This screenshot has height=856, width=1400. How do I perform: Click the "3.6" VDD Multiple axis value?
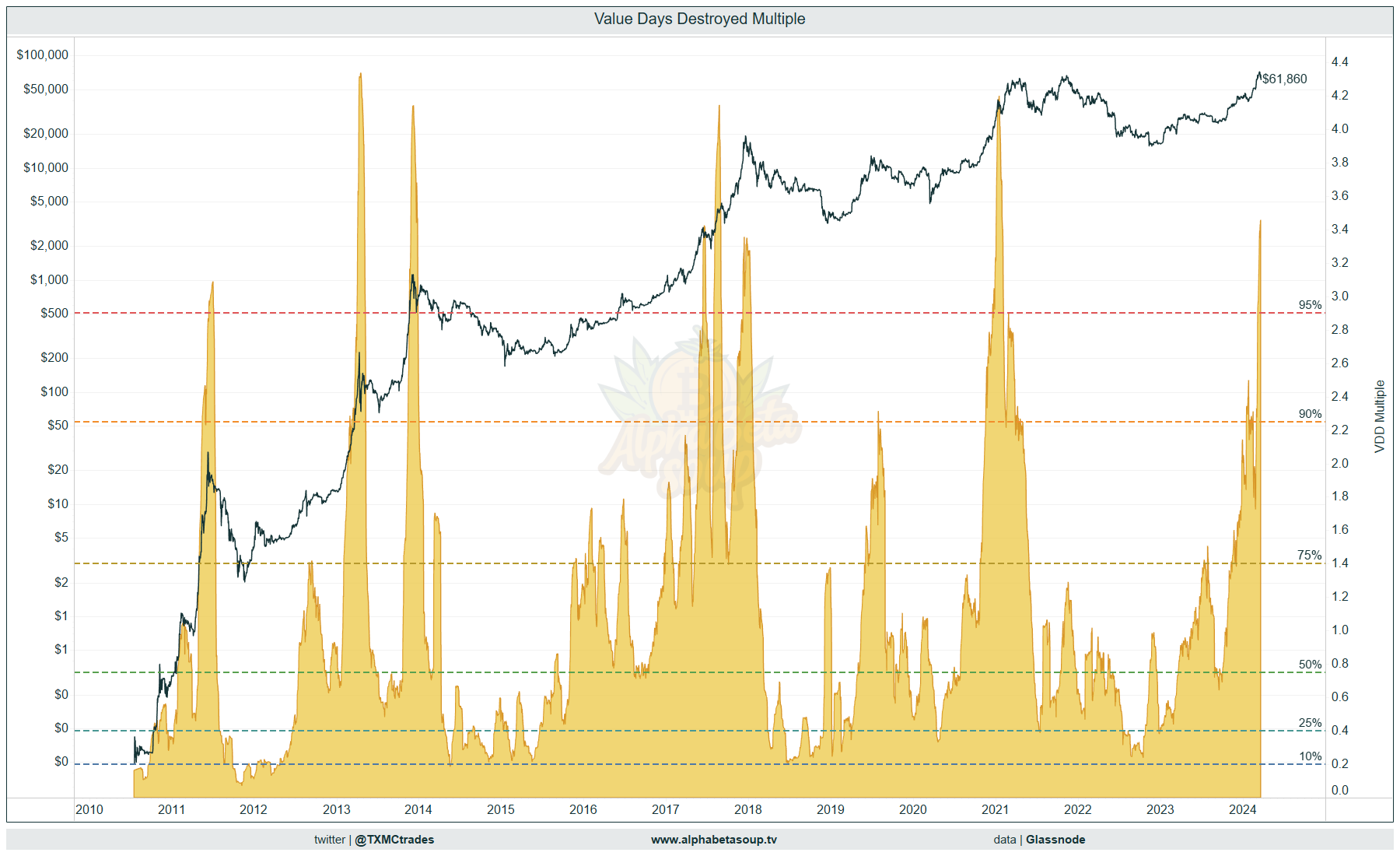[x=1339, y=195]
